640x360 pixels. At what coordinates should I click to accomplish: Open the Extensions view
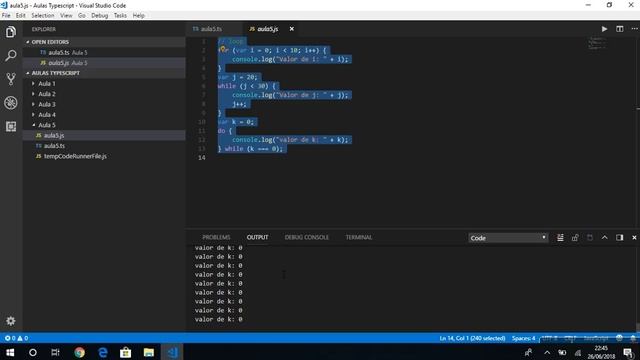11,126
